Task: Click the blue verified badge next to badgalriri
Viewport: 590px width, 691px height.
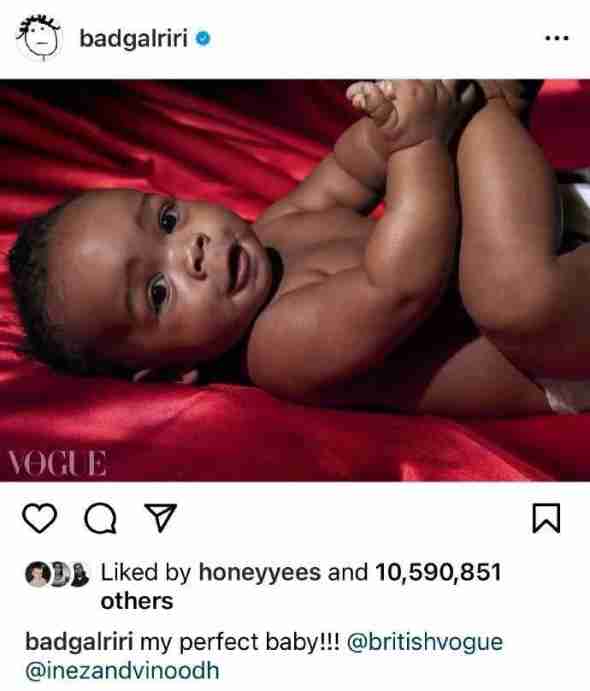Action: pos(203,39)
